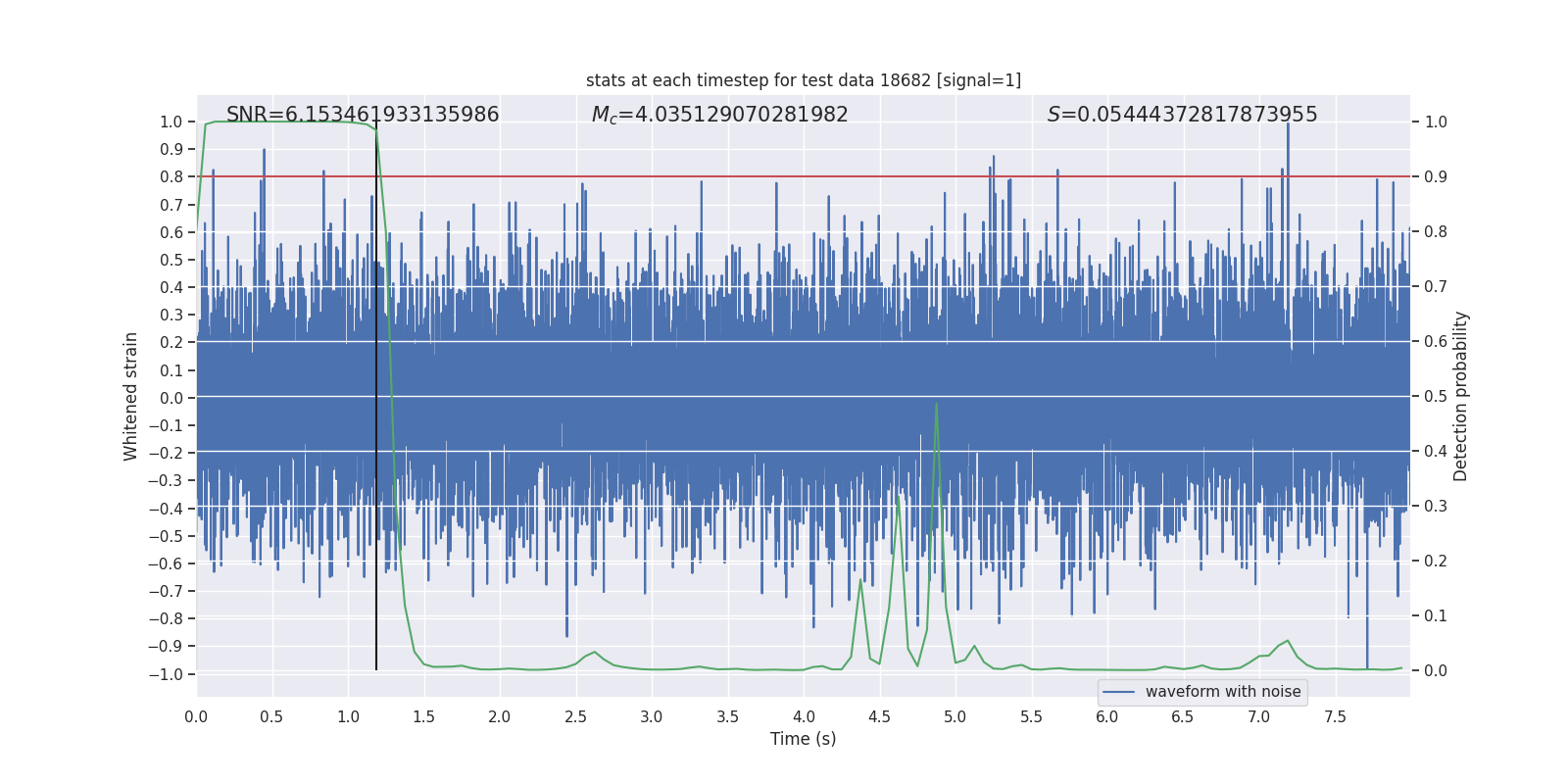Click the 'waveform with noise' legend label

click(x=1223, y=692)
